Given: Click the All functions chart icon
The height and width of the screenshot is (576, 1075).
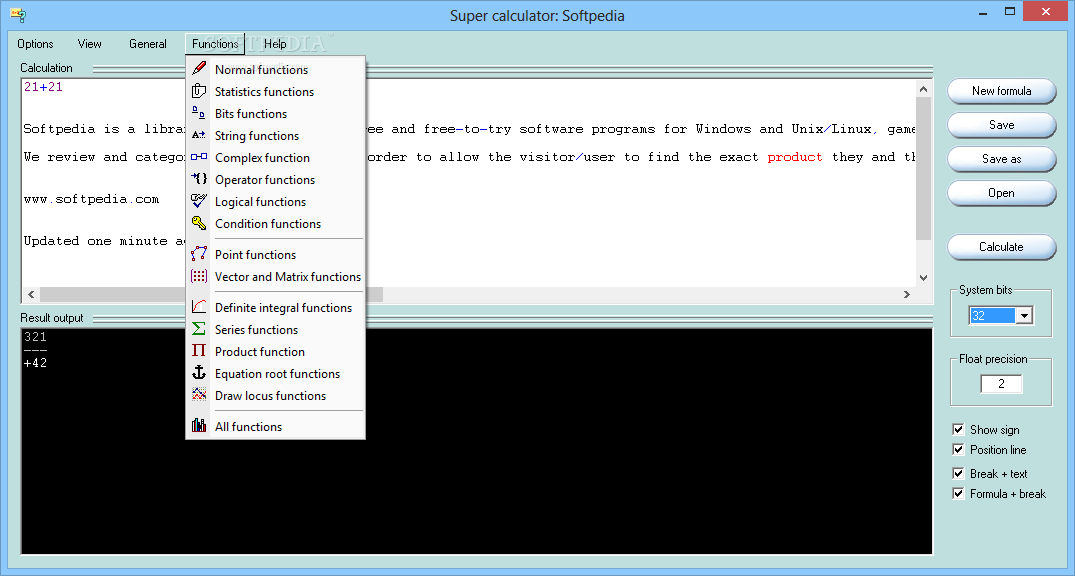Looking at the screenshot, I should (x=199, y=426).
